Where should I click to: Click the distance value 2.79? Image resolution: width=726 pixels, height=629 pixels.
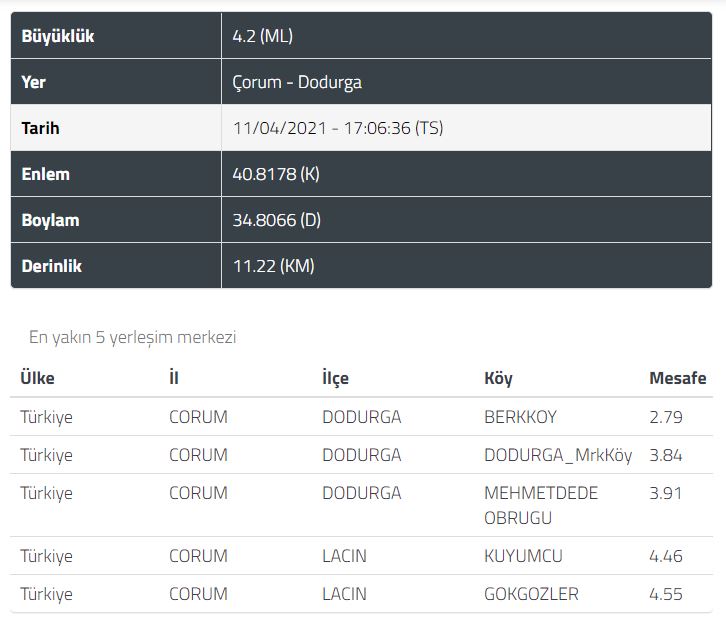point(665,417)
